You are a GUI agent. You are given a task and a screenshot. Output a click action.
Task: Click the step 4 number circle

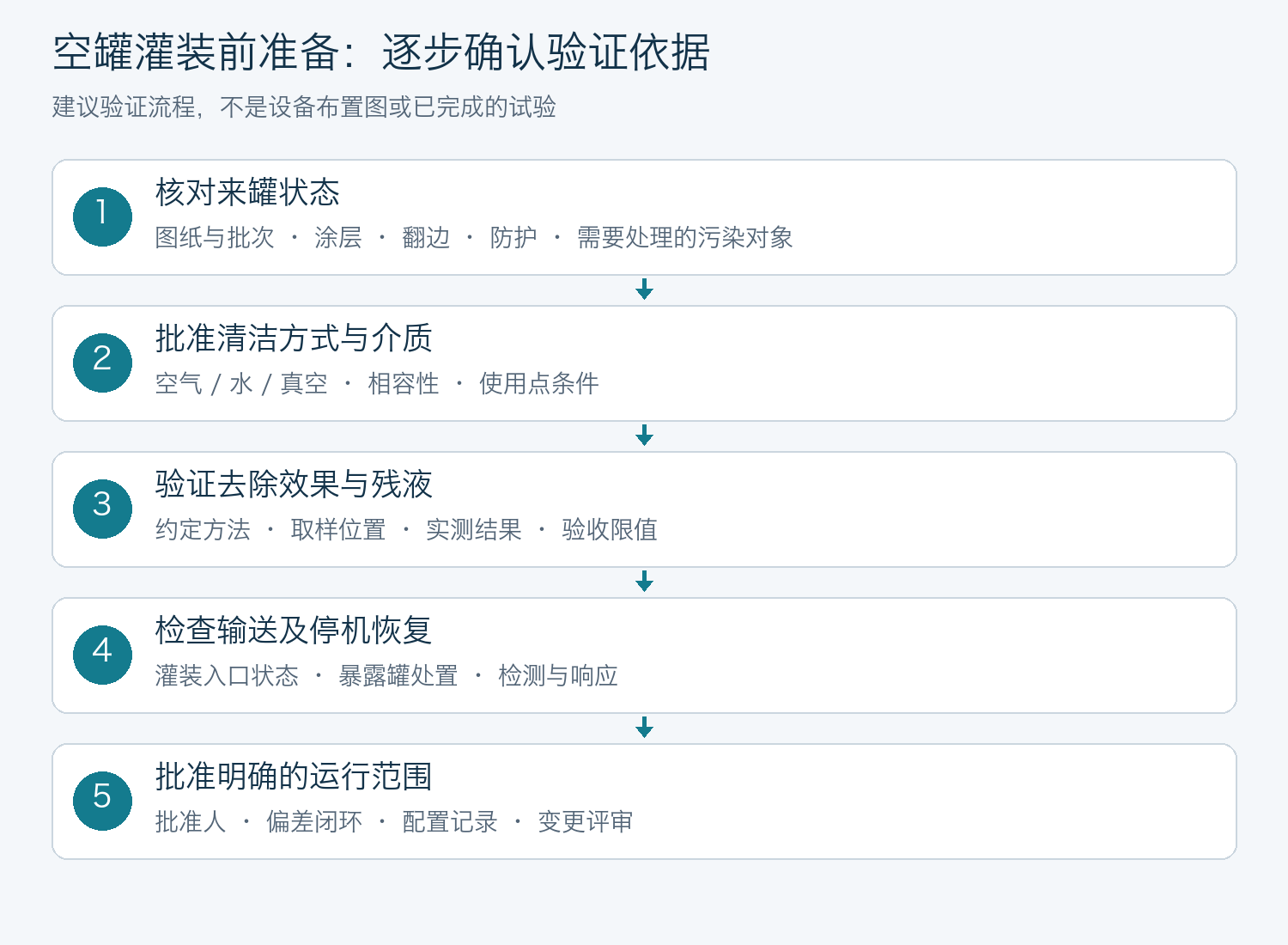tap(102, 655)
